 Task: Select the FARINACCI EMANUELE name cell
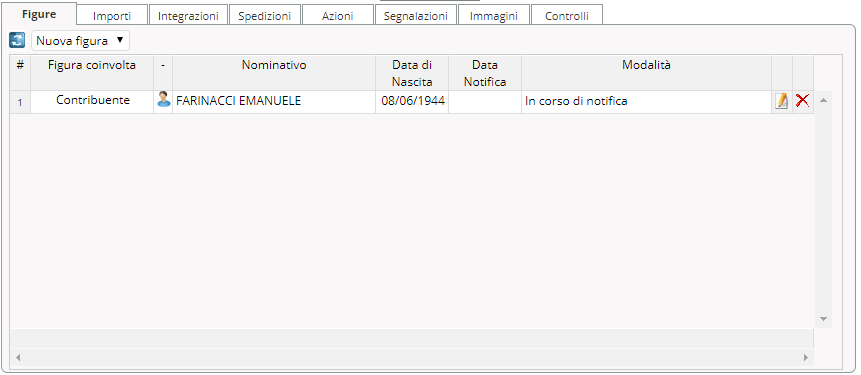coord(274,101)
